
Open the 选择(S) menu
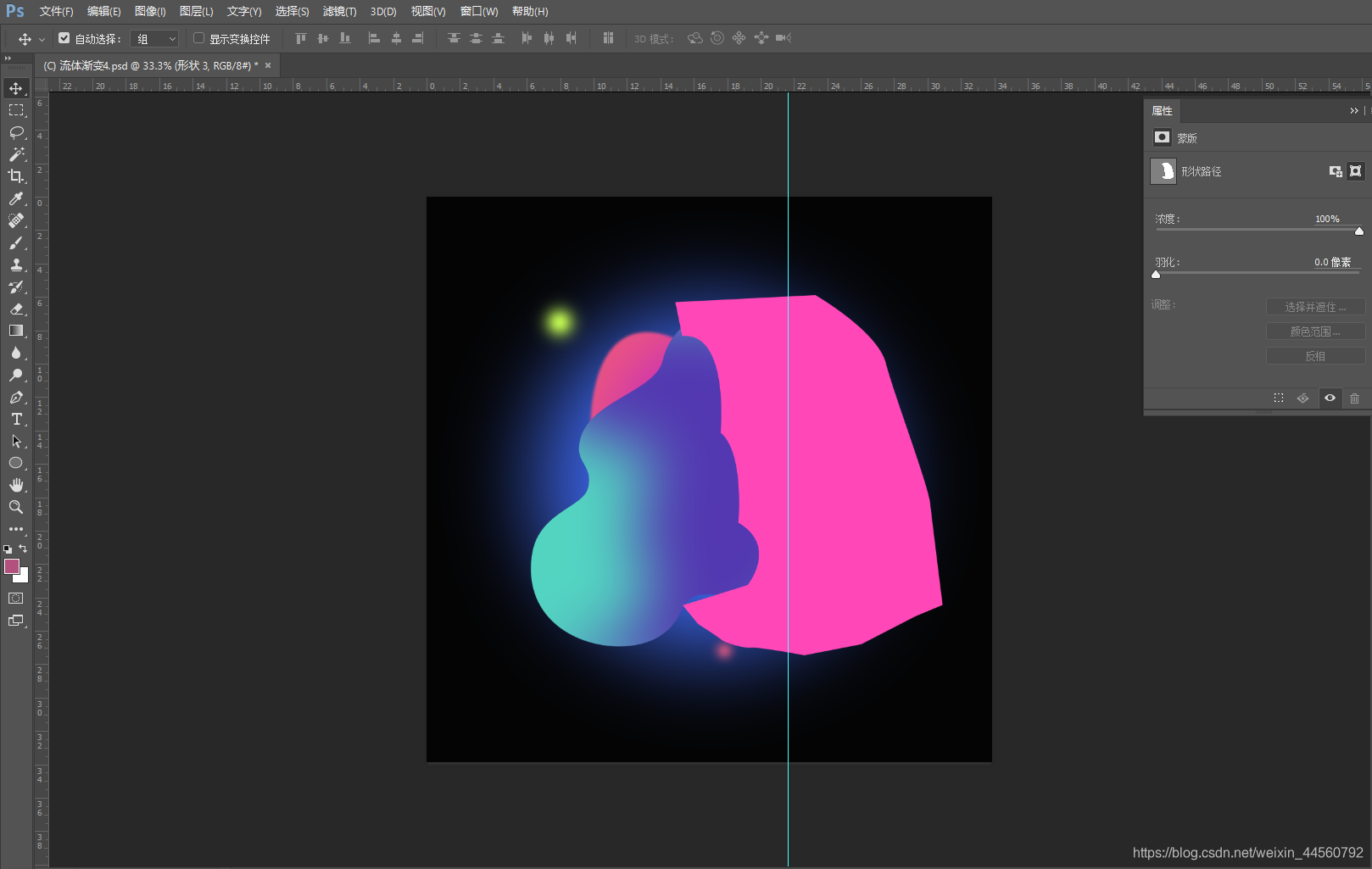(x=292, y=12)
